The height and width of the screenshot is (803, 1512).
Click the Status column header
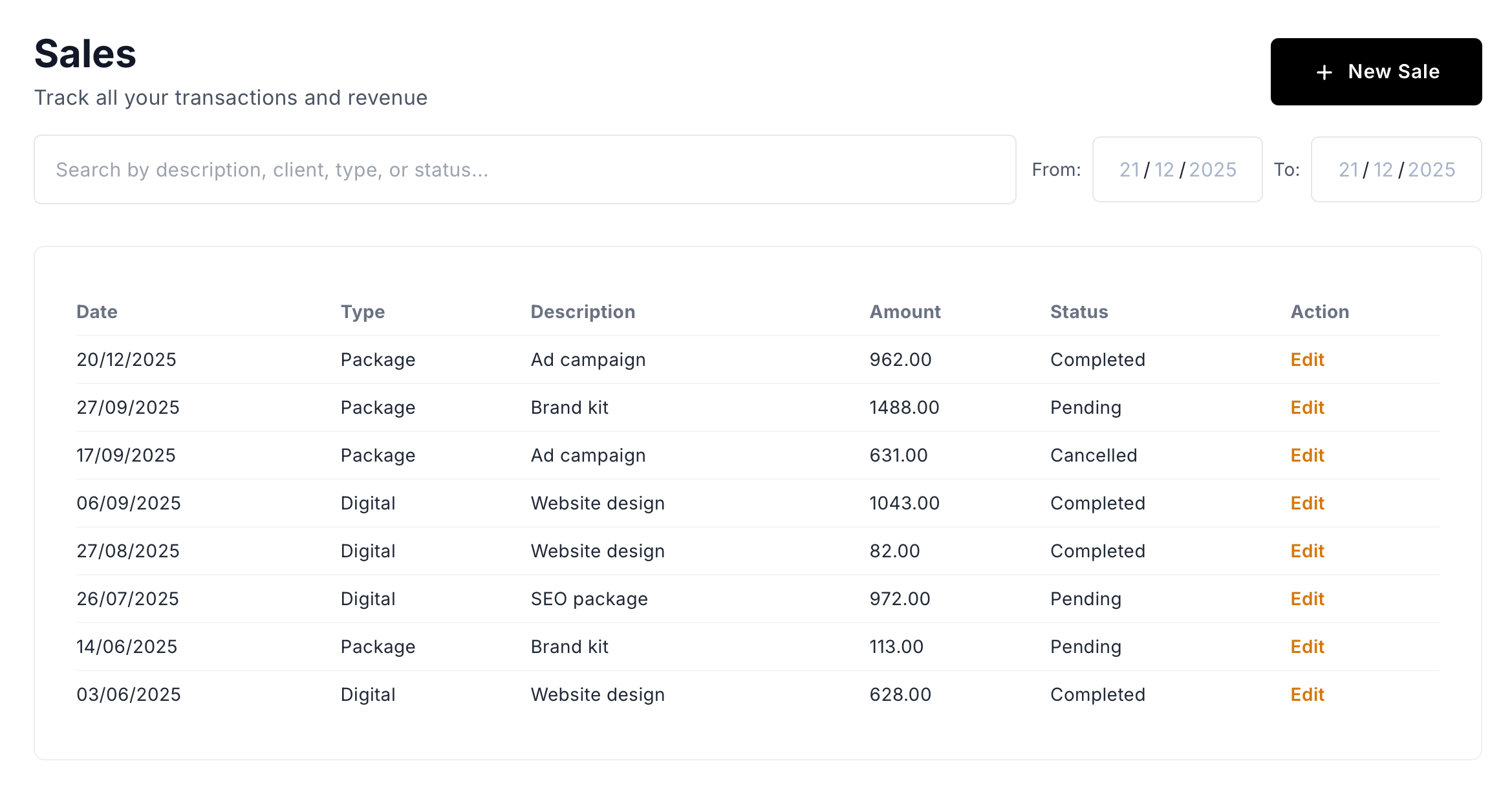1079,312
